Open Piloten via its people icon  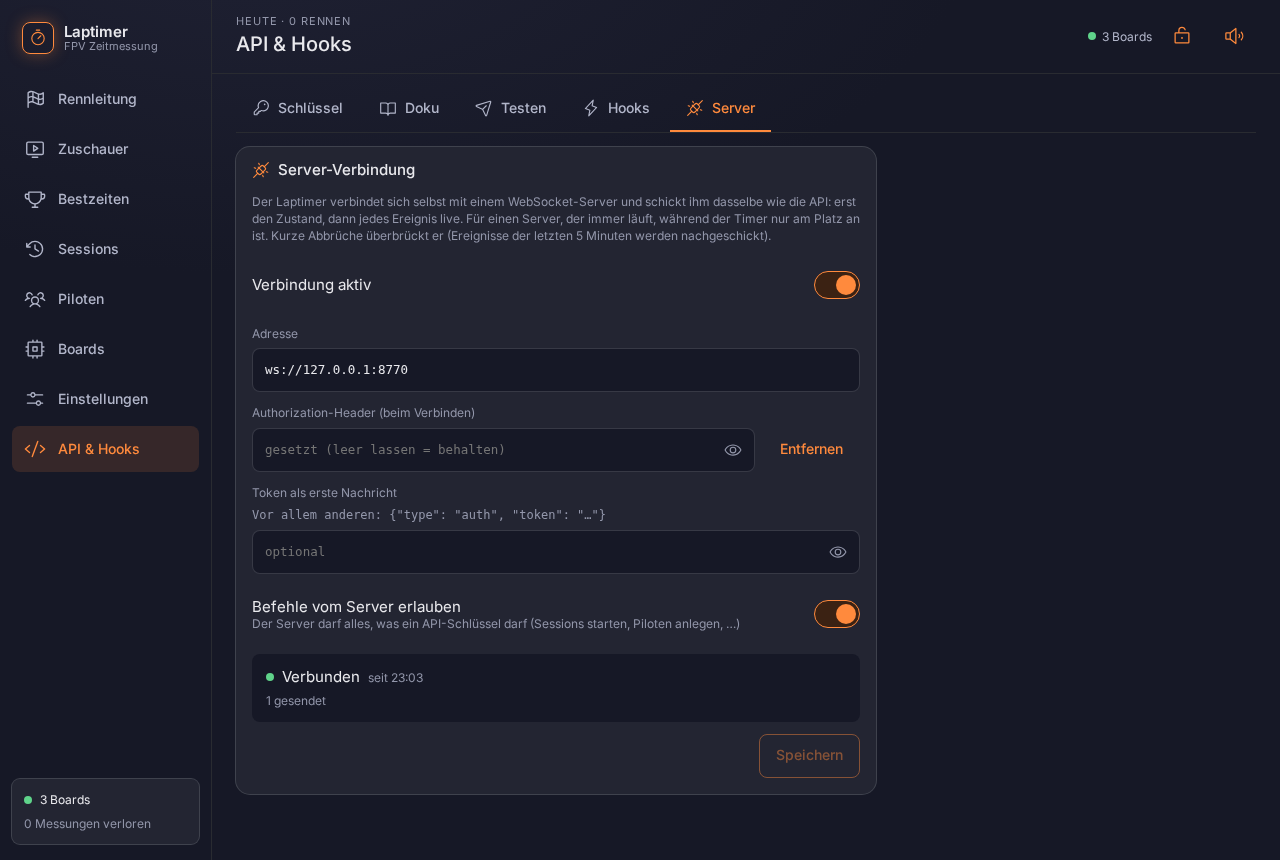35,299
